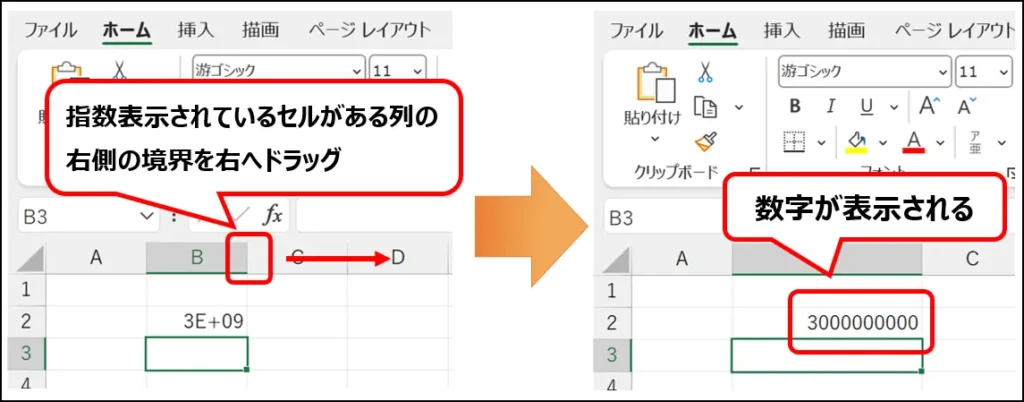Viewport: 1024px width, 402px height.
Task: Click the Copy icon in right screenshot
Action: pyautogui.click(x=705, y=106)
